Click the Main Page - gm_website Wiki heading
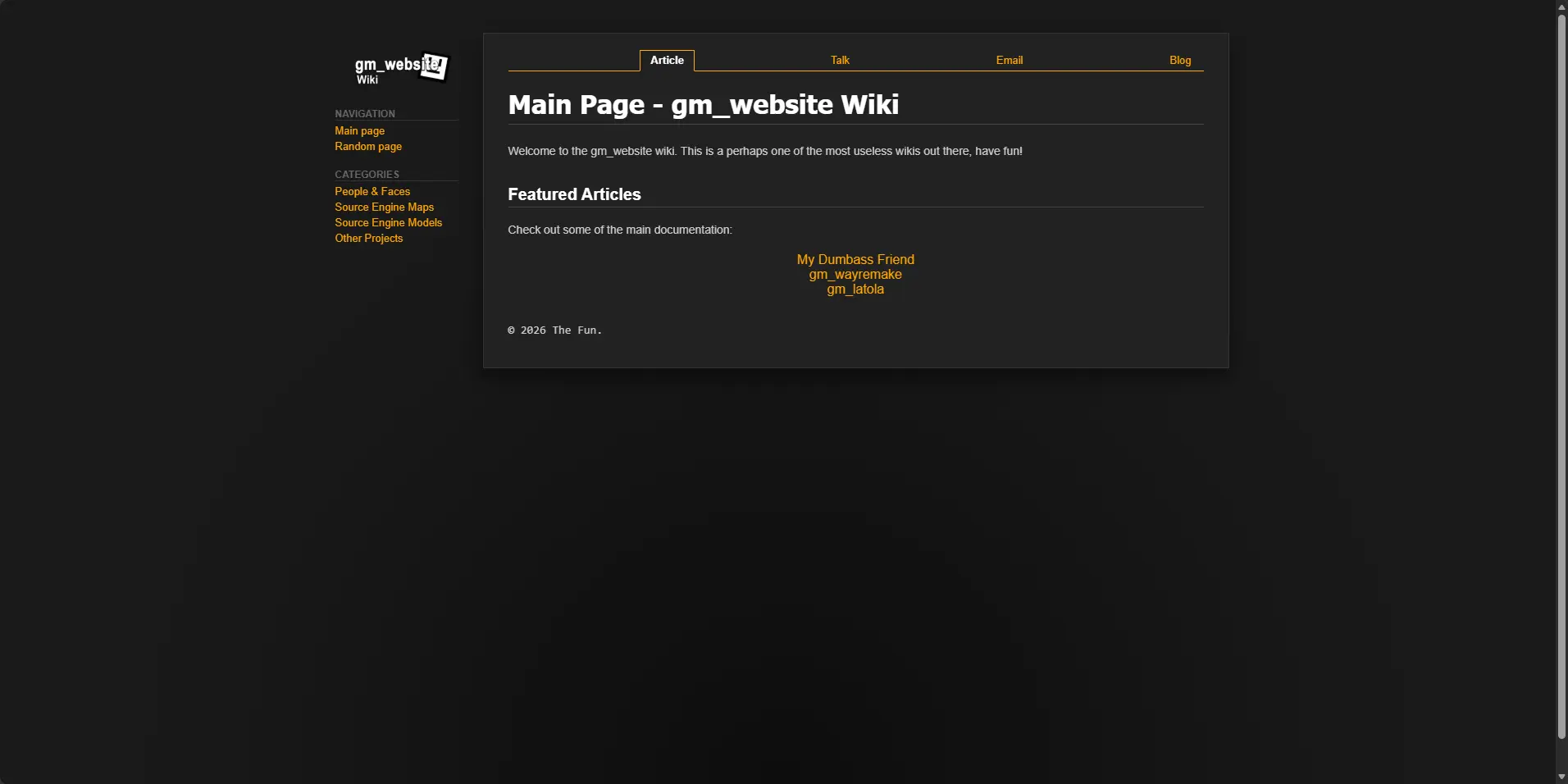Image resolution: width=1568 pixels, height=784 pixels. click(x=704, y=105)
